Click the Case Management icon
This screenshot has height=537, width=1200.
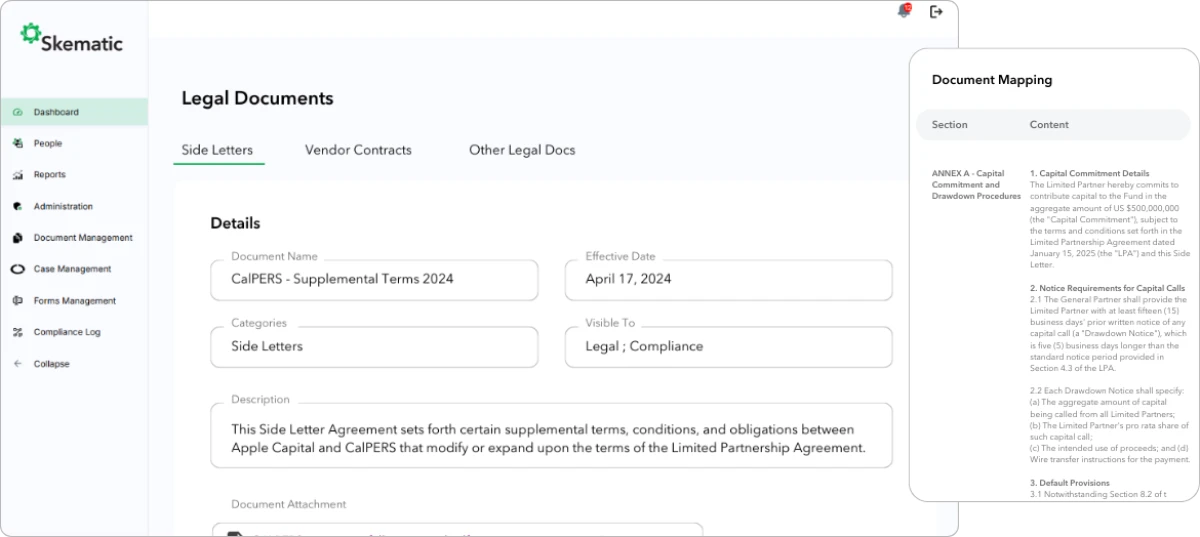pyautogui.click(x=17, y=269)
